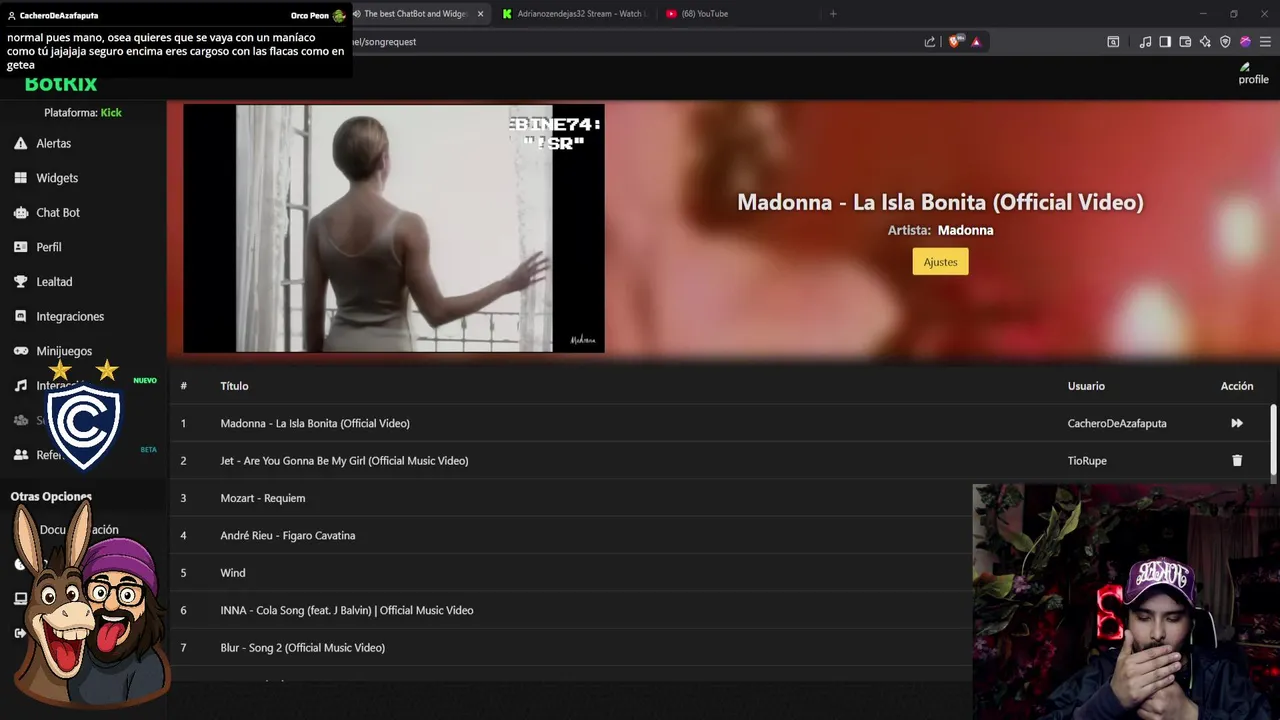Open the Interacciones music note icon
The height and width of the screenshot is (720, 1280).
coord(20,386)
